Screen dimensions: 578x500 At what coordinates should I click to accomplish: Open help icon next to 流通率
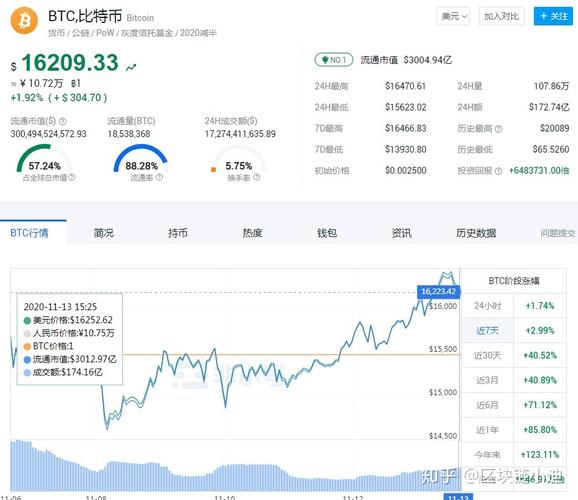click(x=159, y=177)
